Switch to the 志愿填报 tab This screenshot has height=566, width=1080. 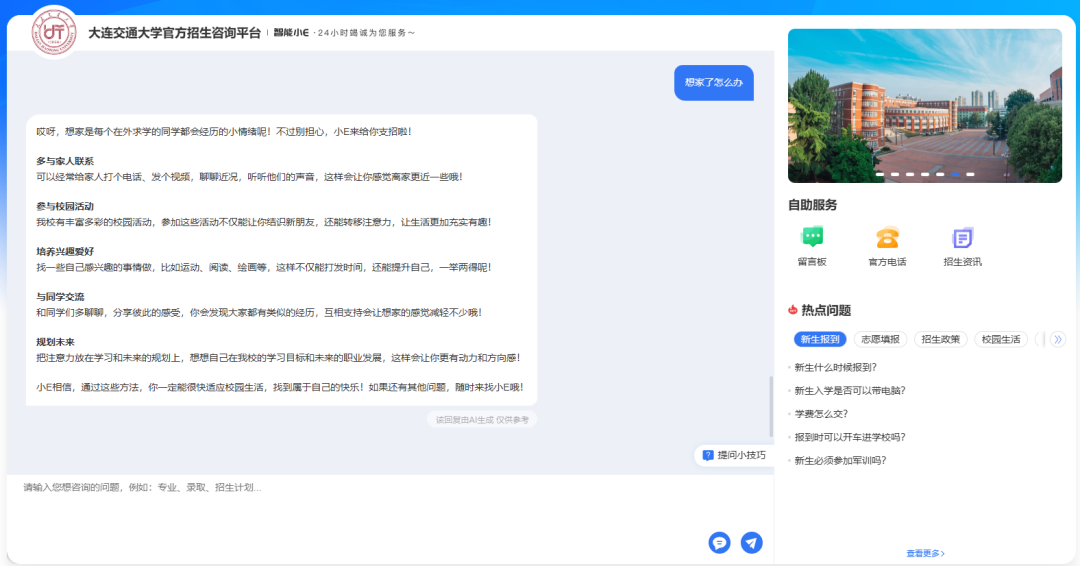point(880,339)
